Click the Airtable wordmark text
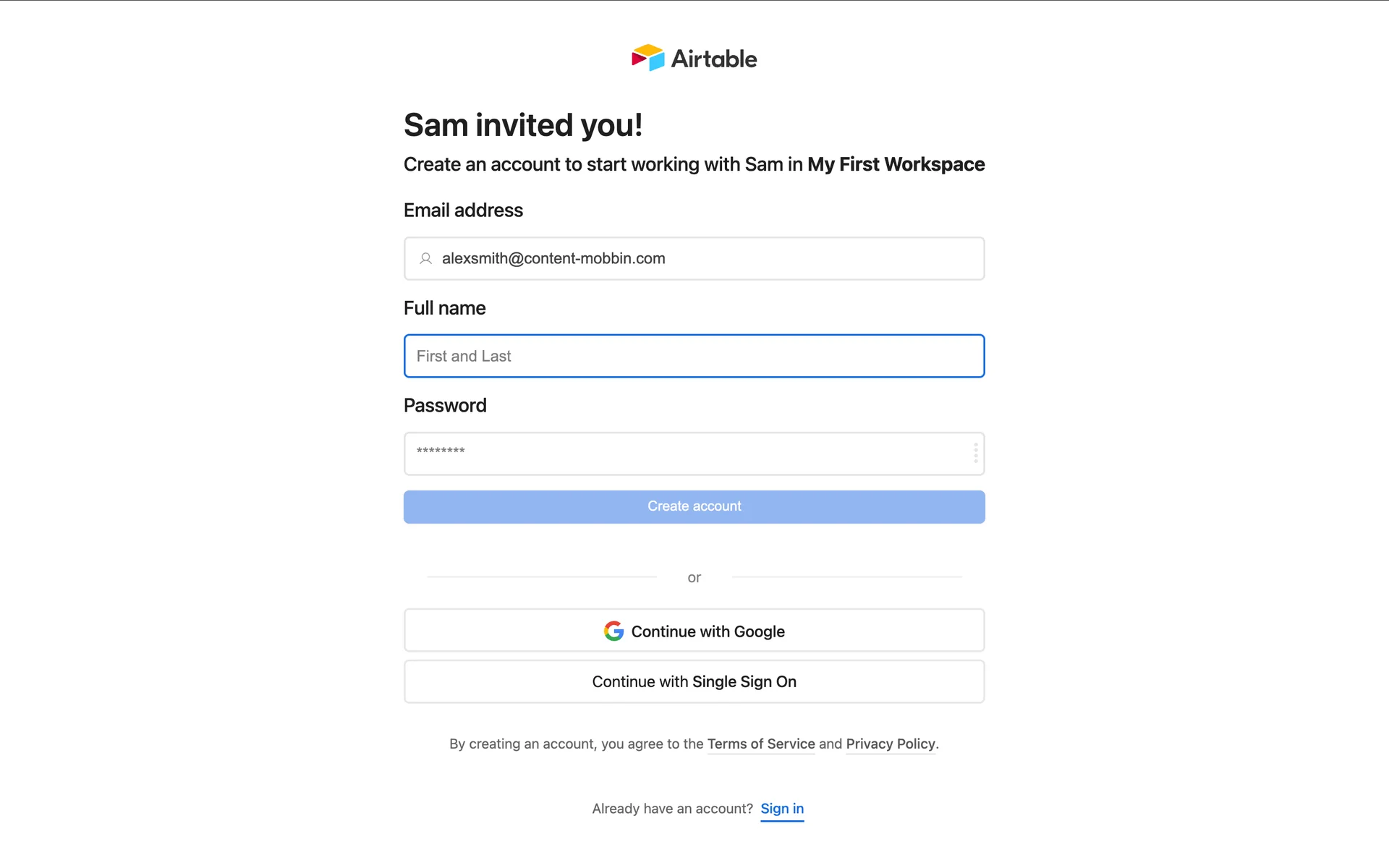Screen dimensions: 1389x868 click(714, 59)
